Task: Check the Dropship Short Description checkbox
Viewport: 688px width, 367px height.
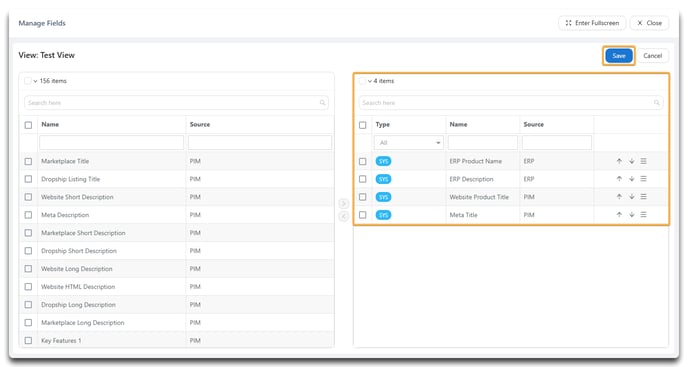Action: click(x=29, y=251)
